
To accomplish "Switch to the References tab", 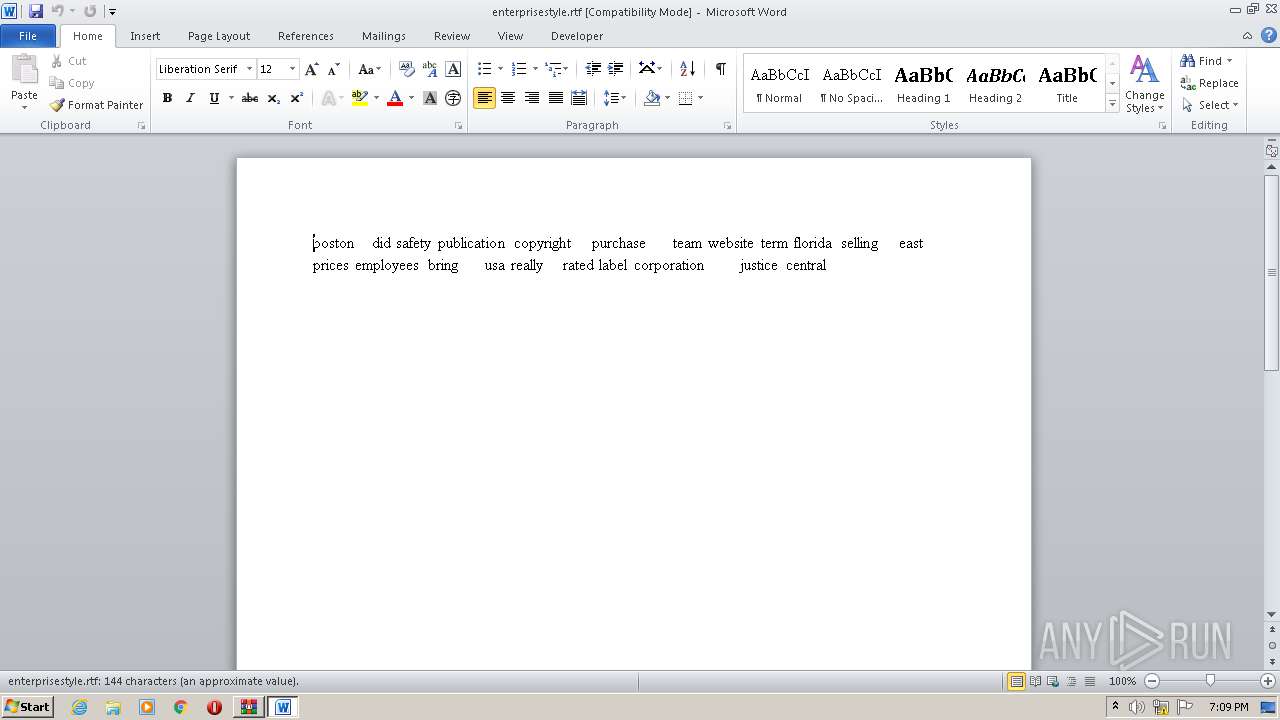I will pyautogui.click(x=306, y=36).
